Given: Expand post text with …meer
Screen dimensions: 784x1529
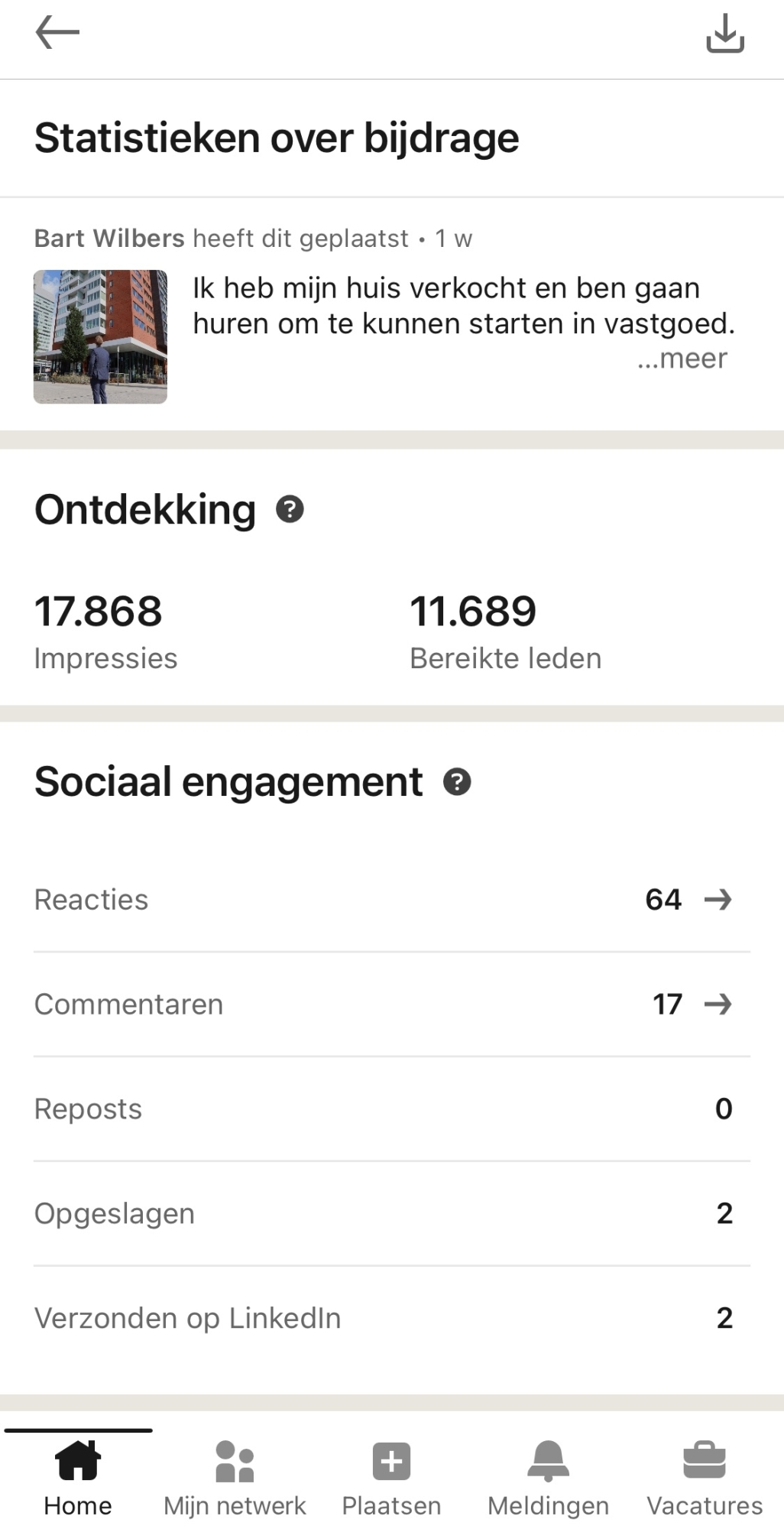Looking at the screenshot, I should [682, 359].
